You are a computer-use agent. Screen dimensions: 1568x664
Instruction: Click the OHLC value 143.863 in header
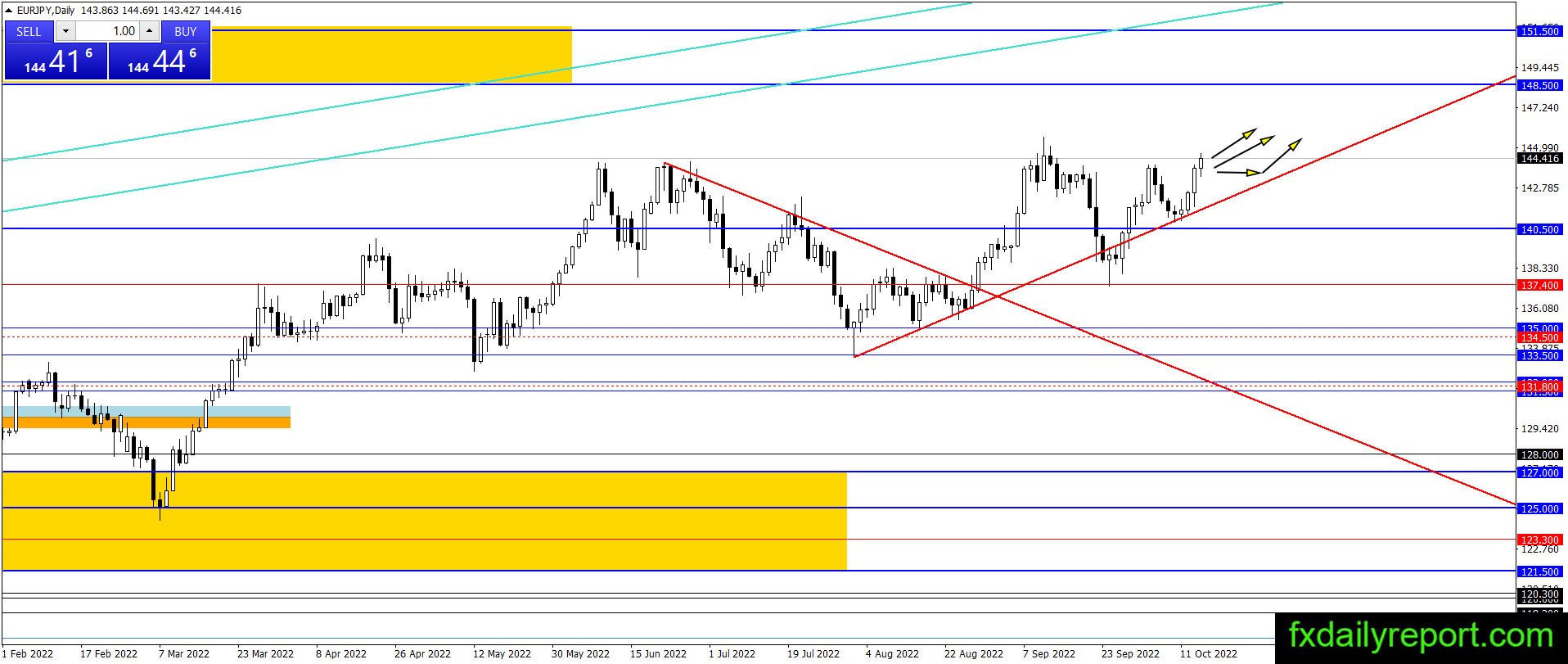[x=99, y=11]
